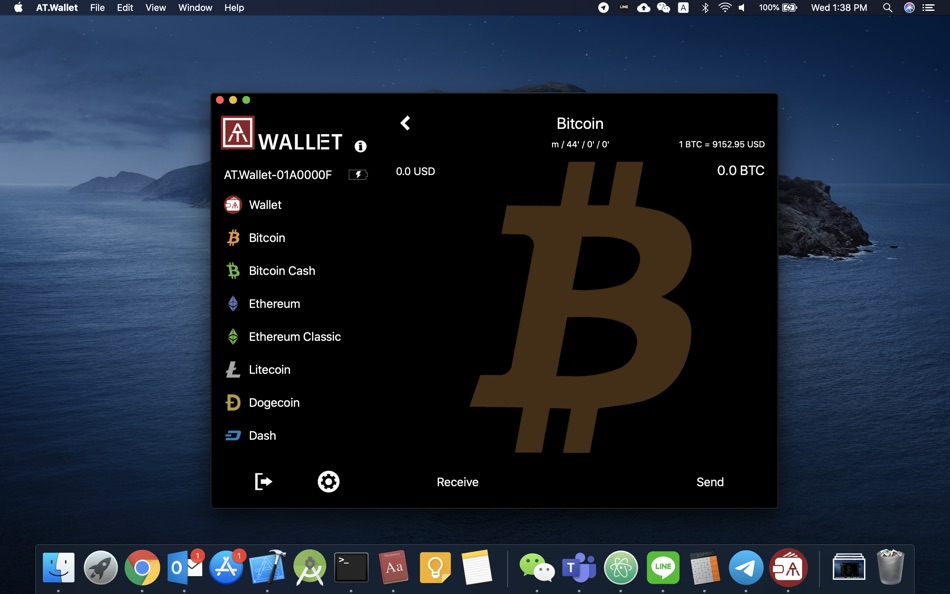
Task: Open Xcode from the Dock
Action: [x=267, y=568]
